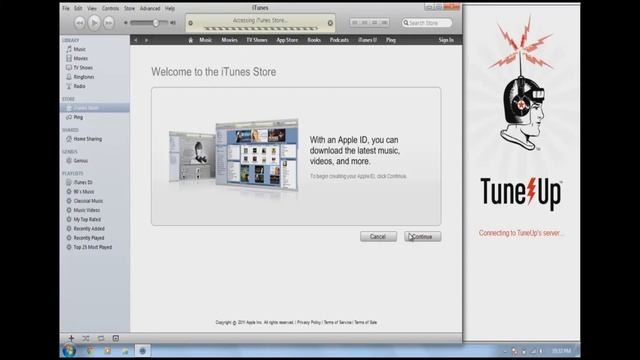Click the Accessing iTunes Store progress bar
640x360 pixels.
(260, 29)
